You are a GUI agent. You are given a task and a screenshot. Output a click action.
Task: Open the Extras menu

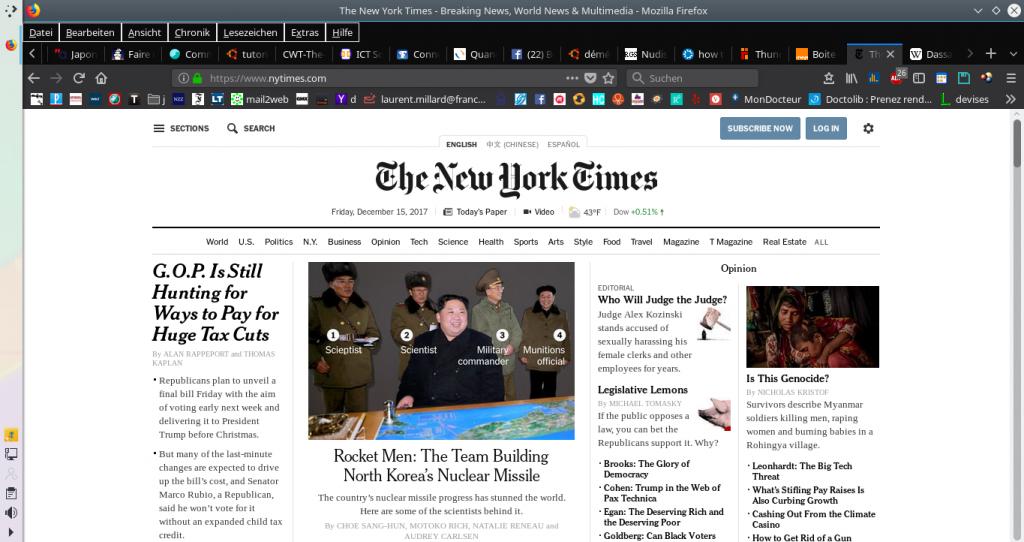pos(304,33)
